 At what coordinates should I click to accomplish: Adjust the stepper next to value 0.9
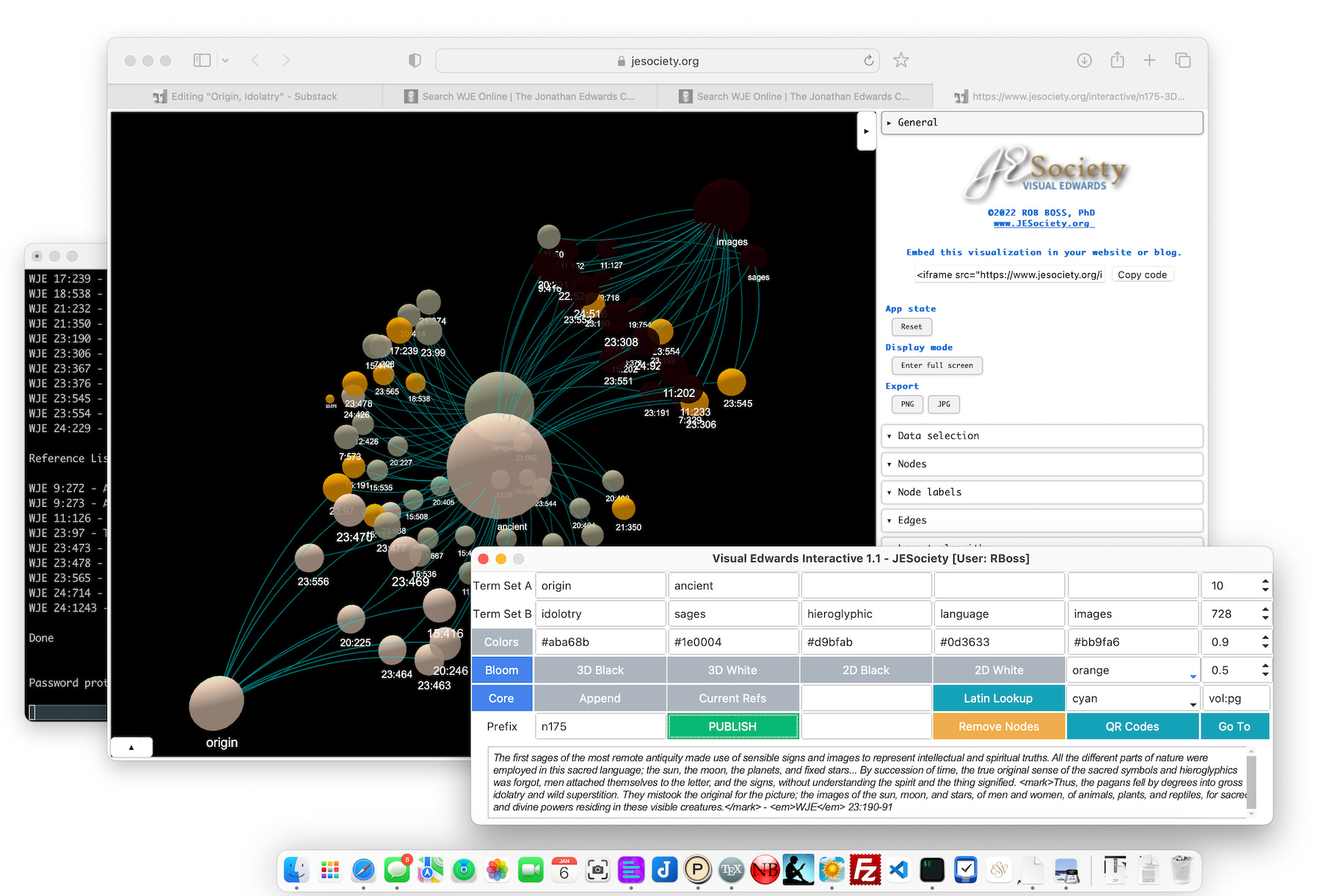pos(1264,642)
